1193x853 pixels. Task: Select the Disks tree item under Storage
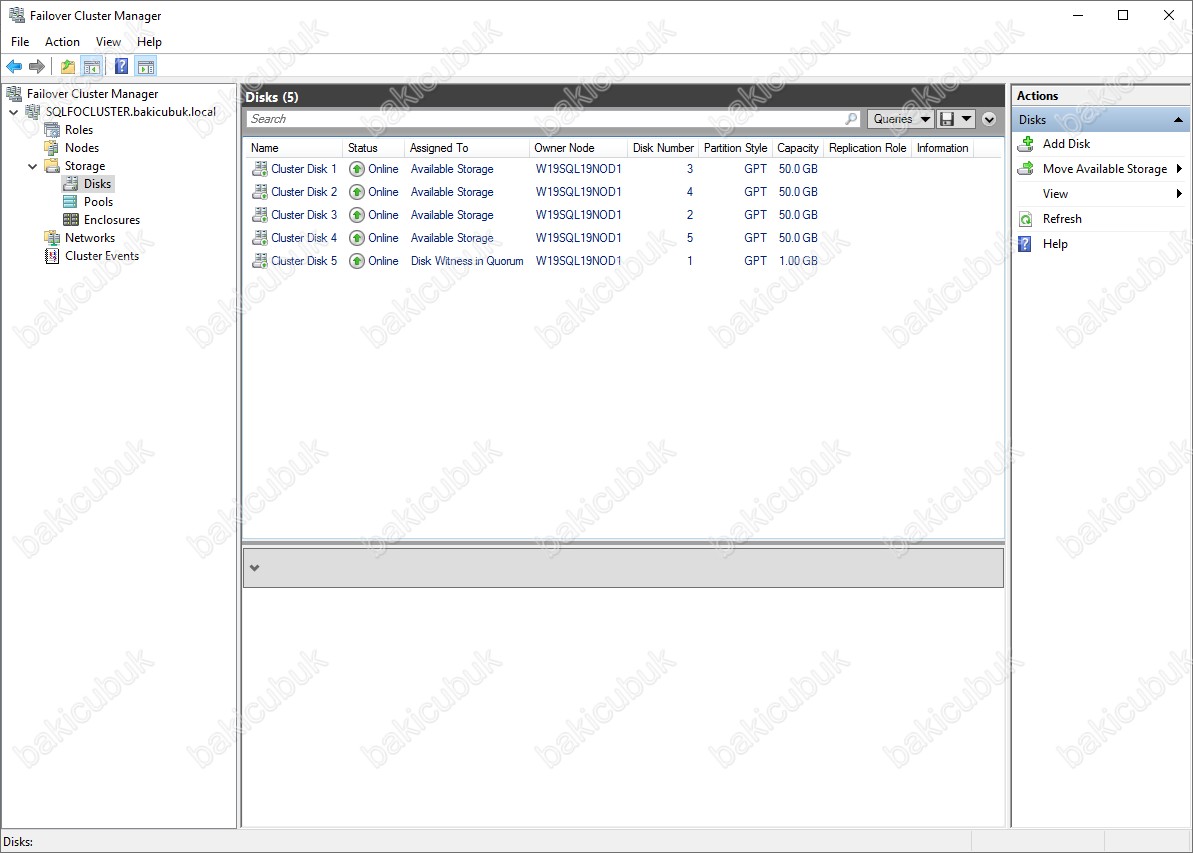97,183
